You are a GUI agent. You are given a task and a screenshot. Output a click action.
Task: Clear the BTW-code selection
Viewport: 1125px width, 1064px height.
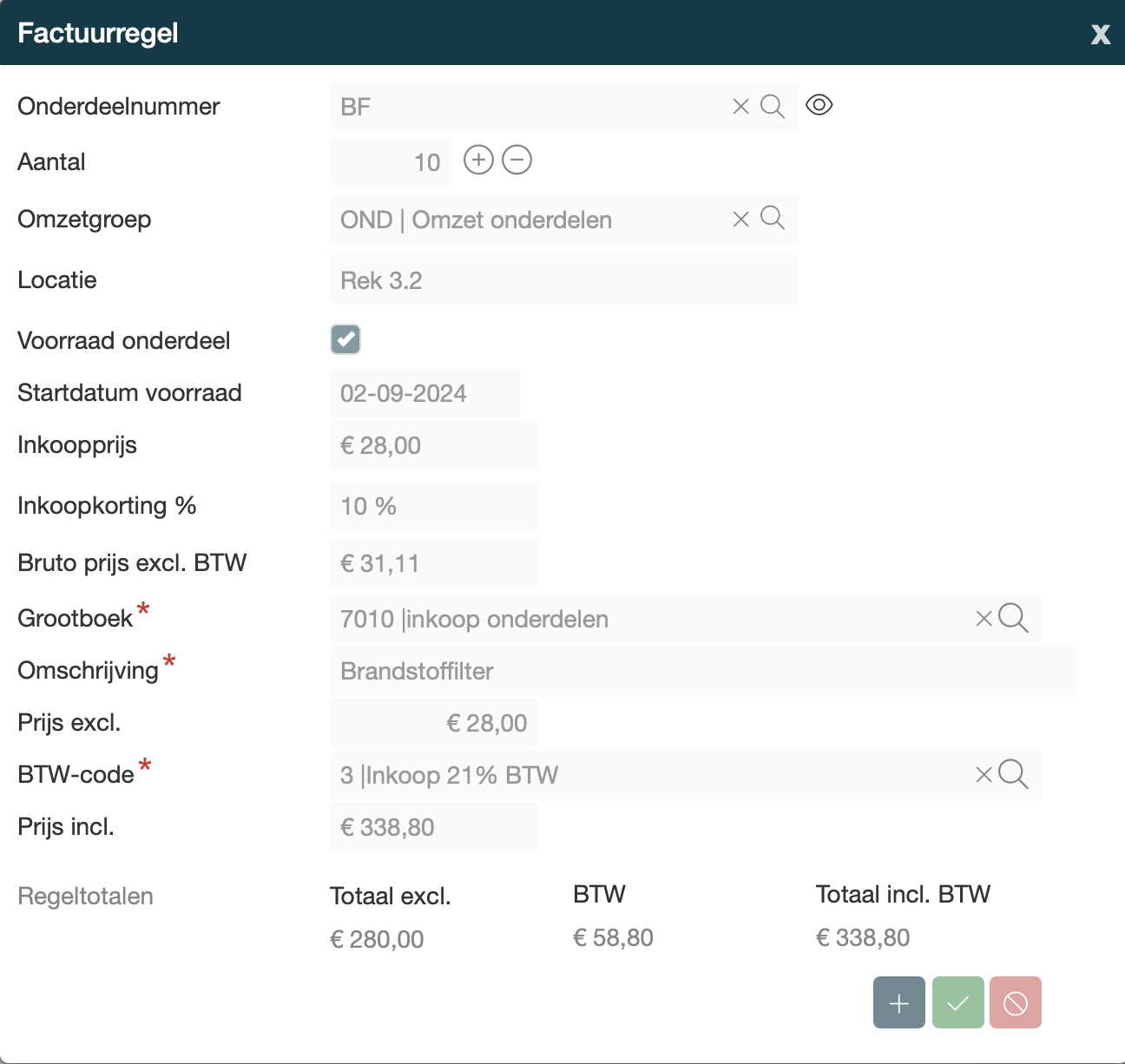984,775
